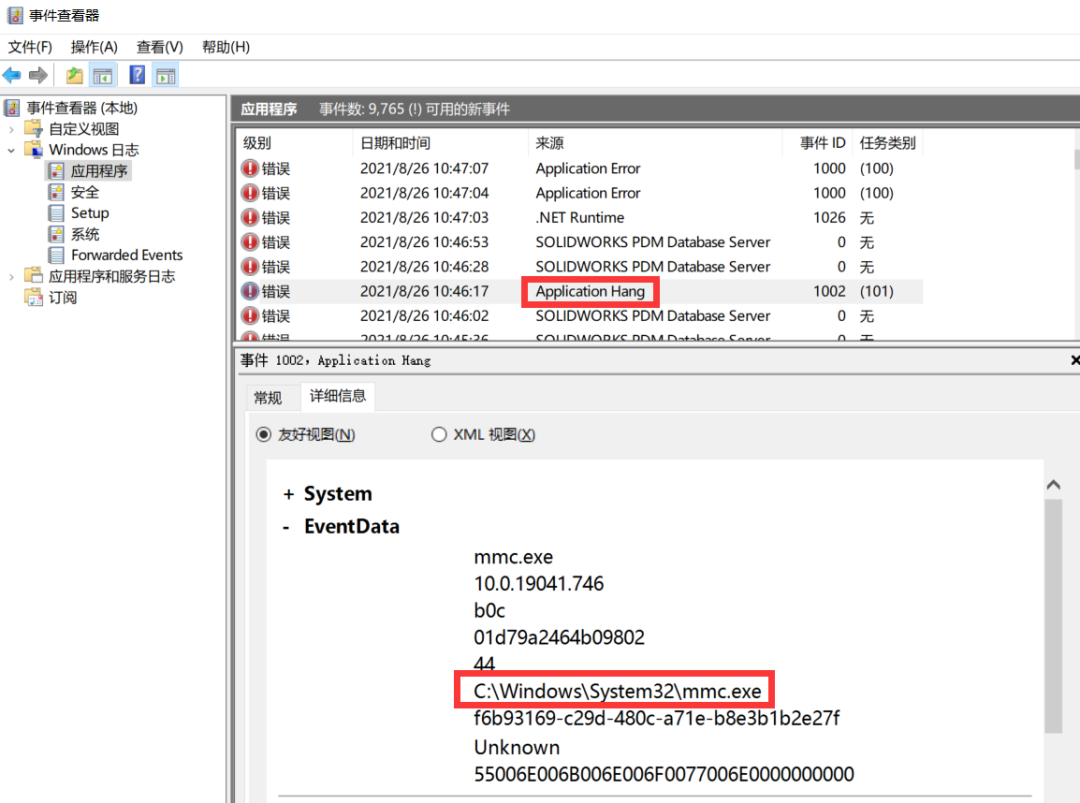Click the forward navigation arrow

38,74
